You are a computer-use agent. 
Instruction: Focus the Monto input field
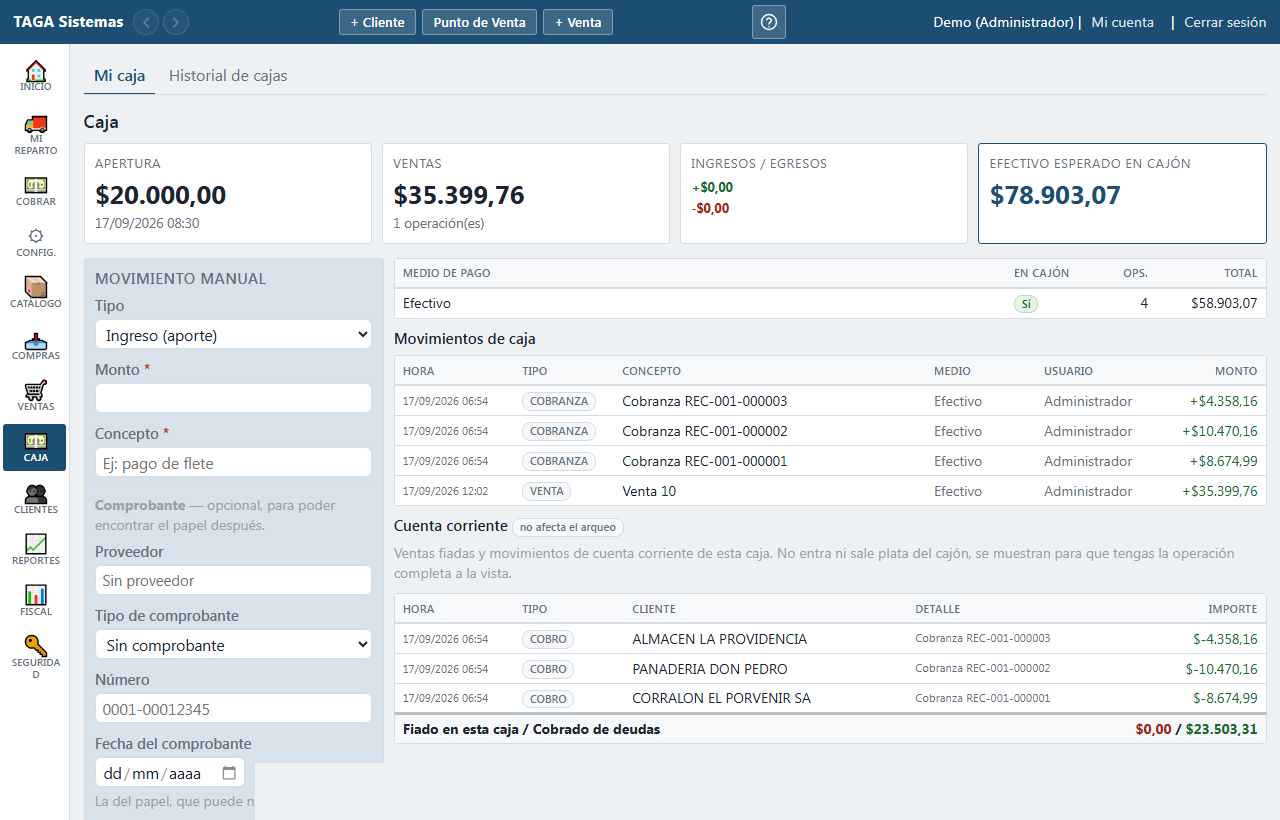click(x=233, y=398)
